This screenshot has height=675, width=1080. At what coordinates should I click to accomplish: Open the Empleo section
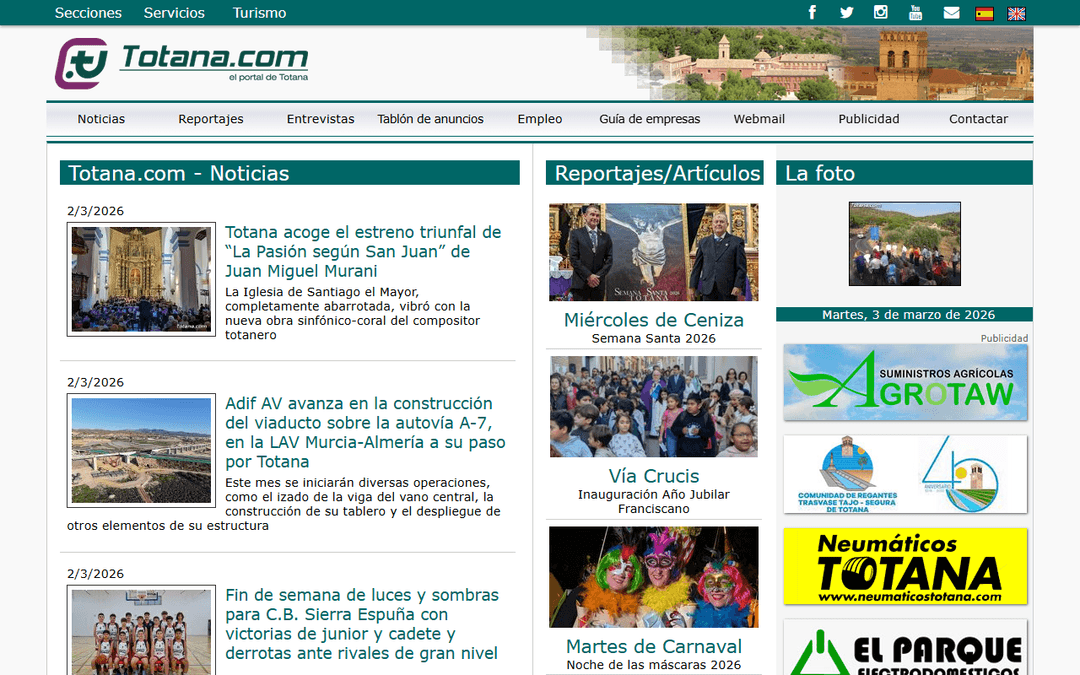[x=540, y=118]
